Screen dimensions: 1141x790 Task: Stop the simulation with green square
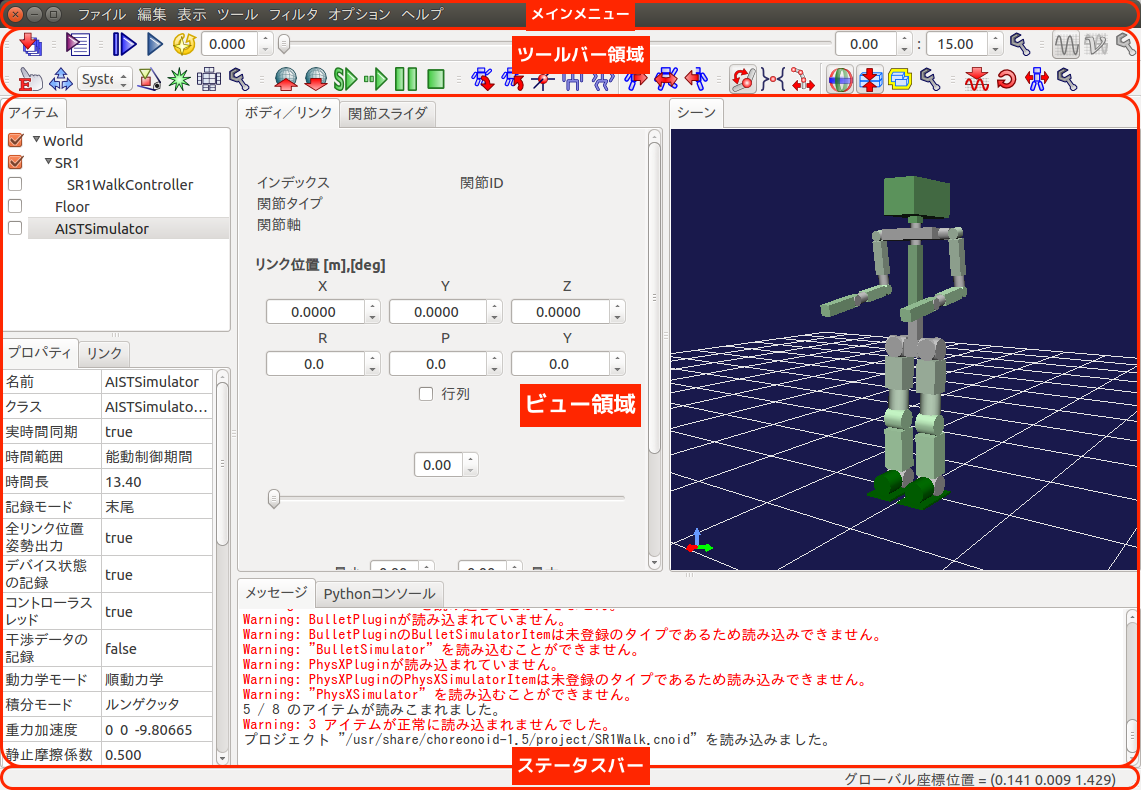point(436,79)
